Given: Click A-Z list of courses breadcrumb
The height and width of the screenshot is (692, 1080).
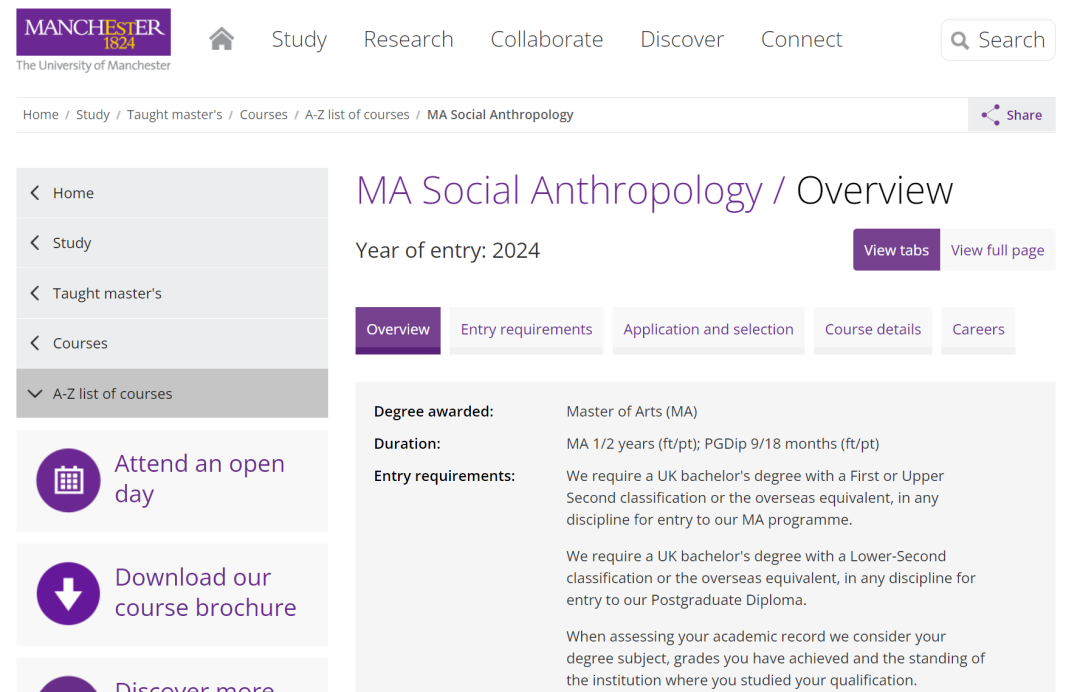Looking at the screenshot, I should (357, 114).
